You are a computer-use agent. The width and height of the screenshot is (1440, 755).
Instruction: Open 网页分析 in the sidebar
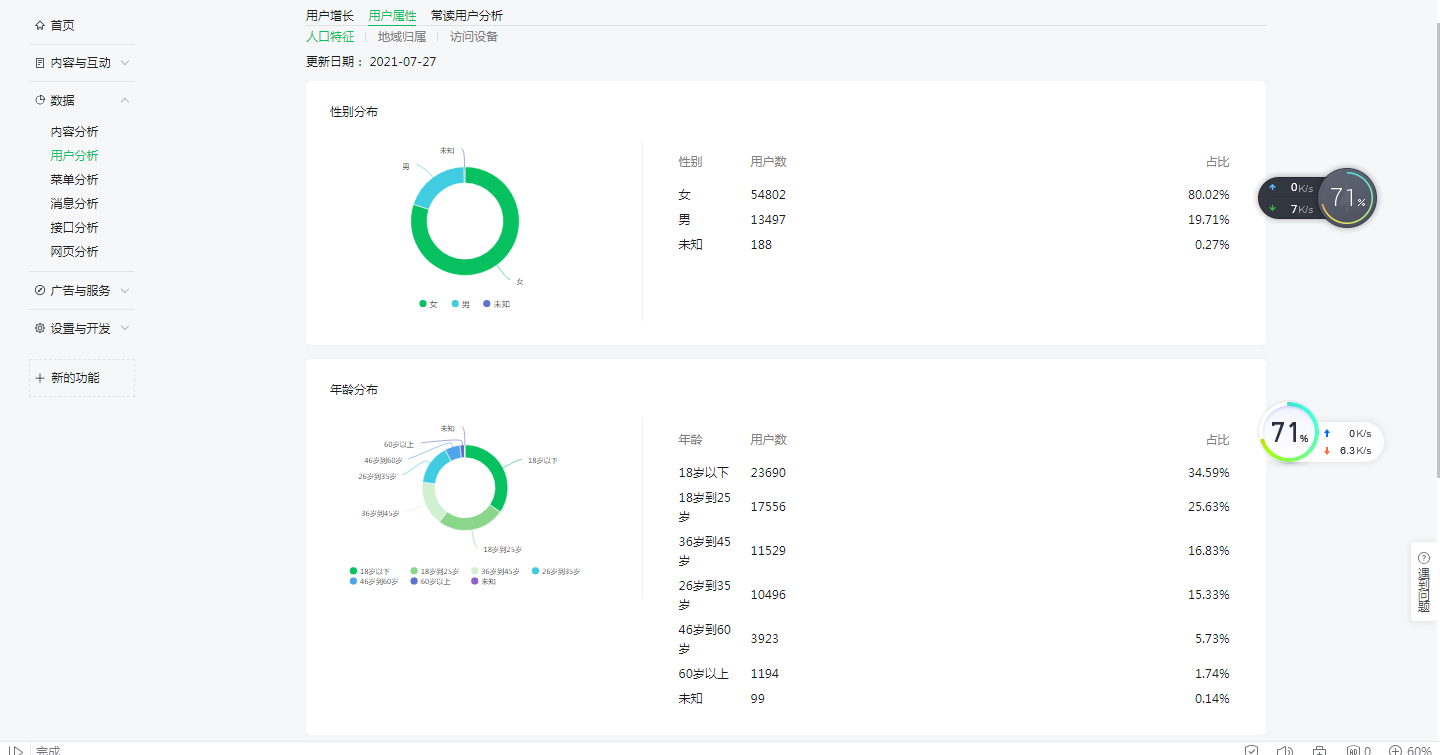click(75, 252)
